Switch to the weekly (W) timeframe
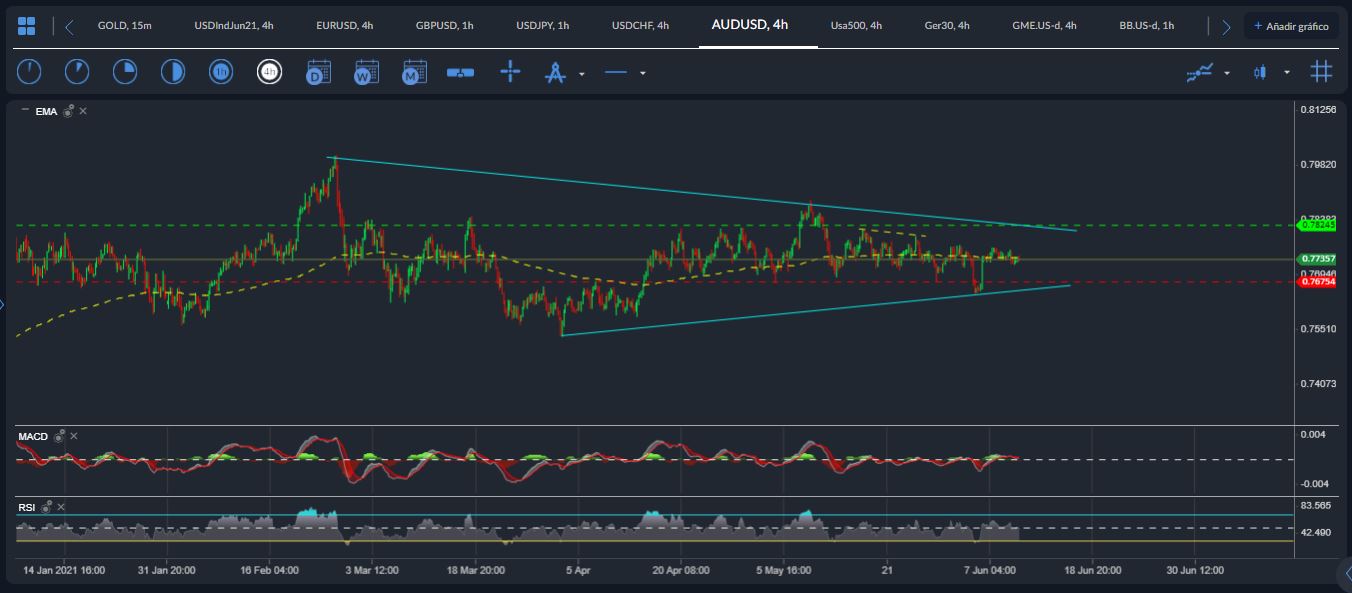The width and height of the screenshot is (1352, 593). 366,72
